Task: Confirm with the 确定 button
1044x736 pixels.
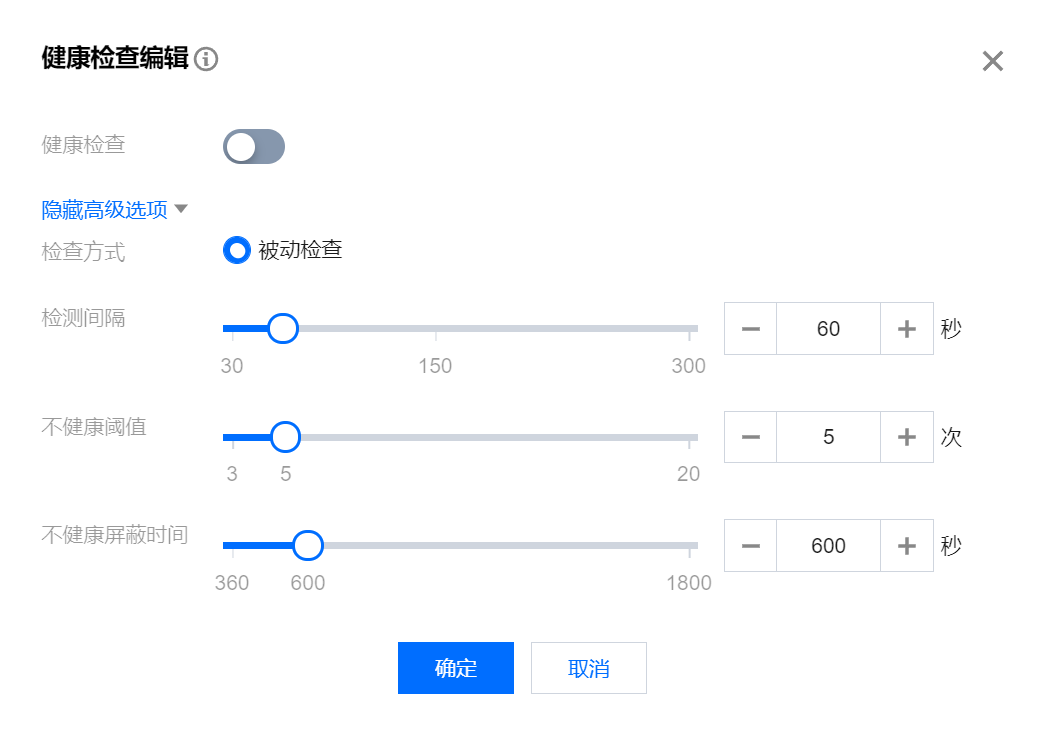Action: point(455,668)
